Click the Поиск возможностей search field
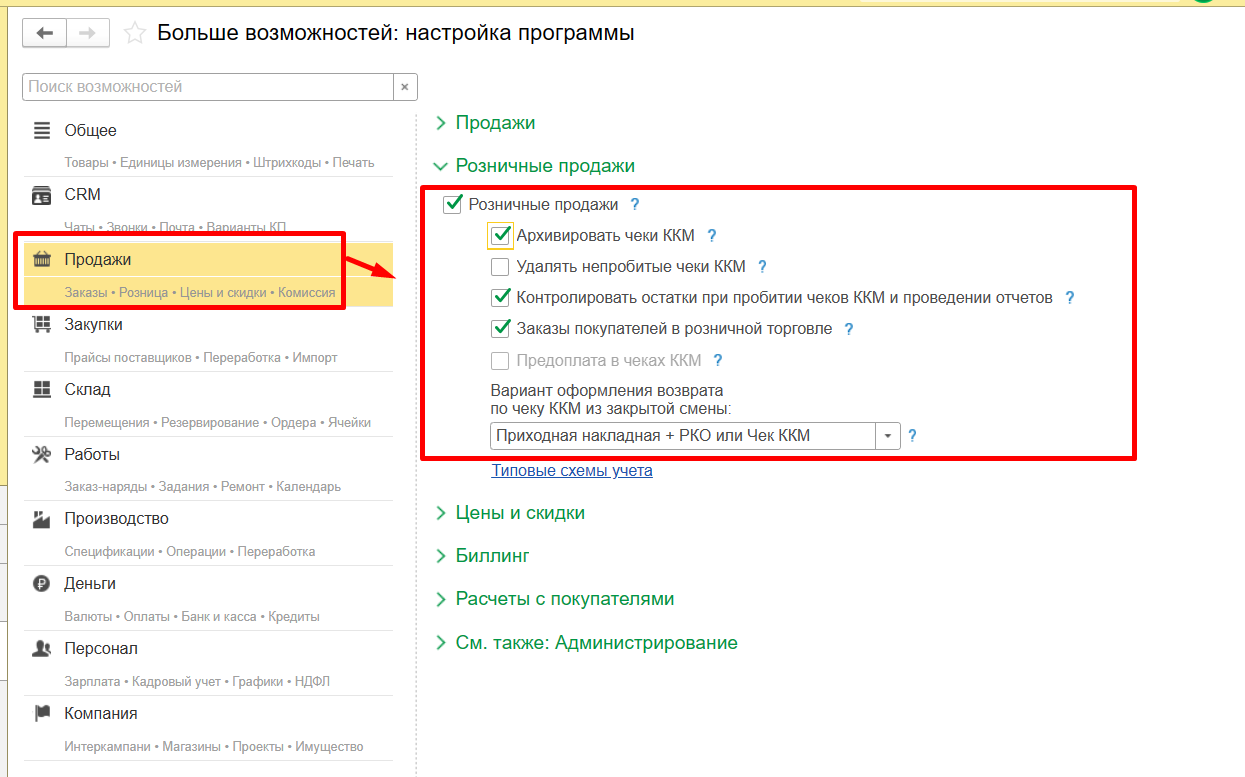 tap(207, 87)
